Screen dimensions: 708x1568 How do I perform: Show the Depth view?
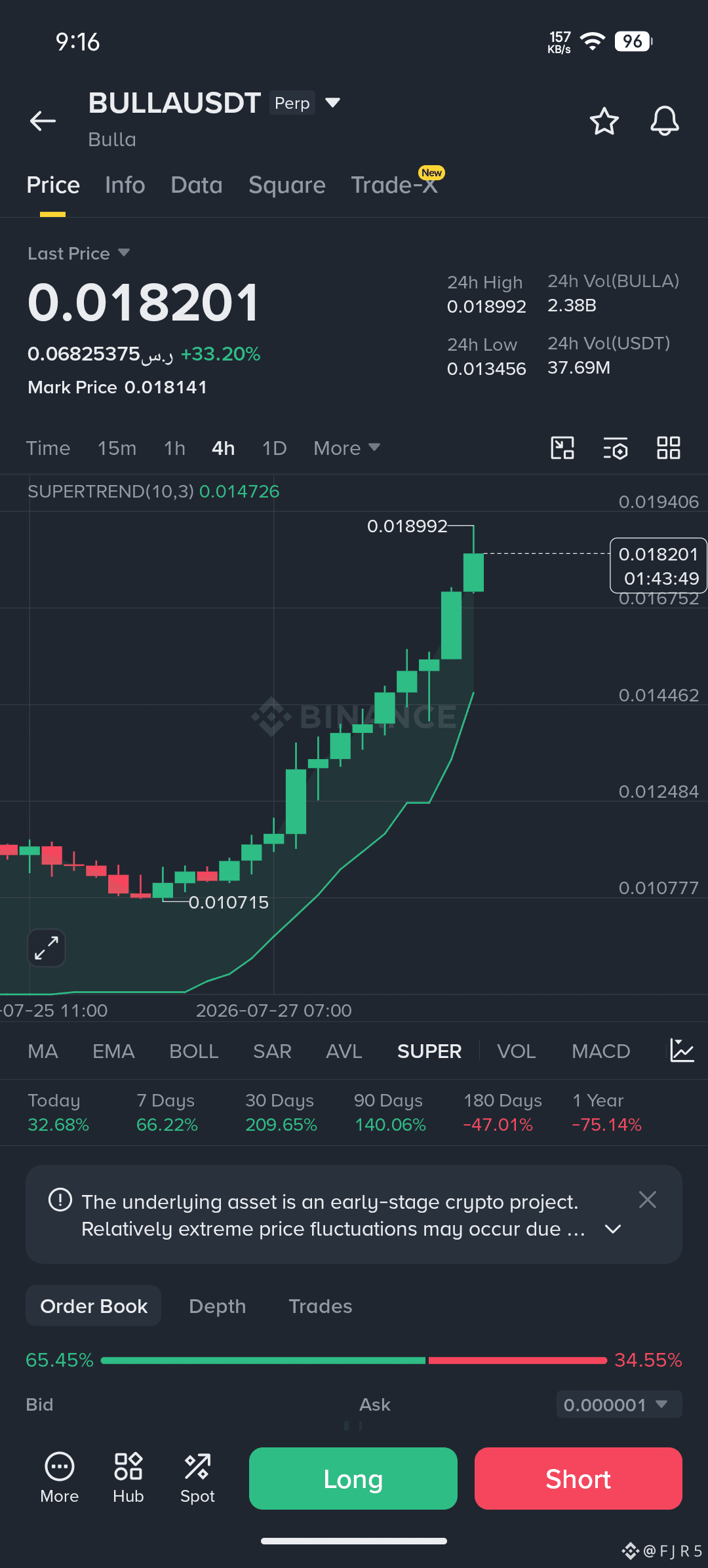tap(218, 1306)
